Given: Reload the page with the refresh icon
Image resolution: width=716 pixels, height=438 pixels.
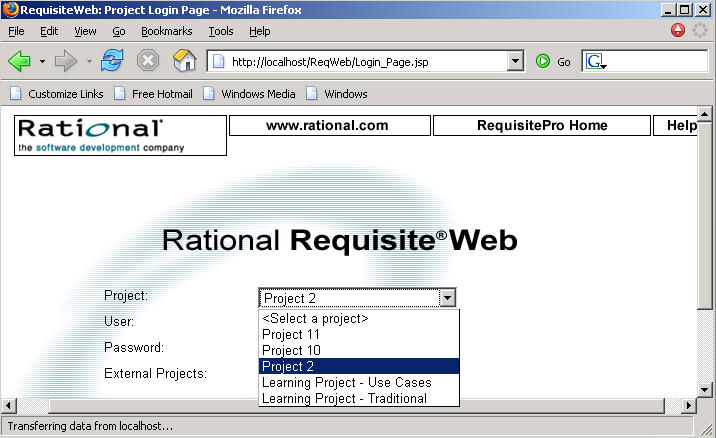Looking at the screenshot, I should (111, 61).
